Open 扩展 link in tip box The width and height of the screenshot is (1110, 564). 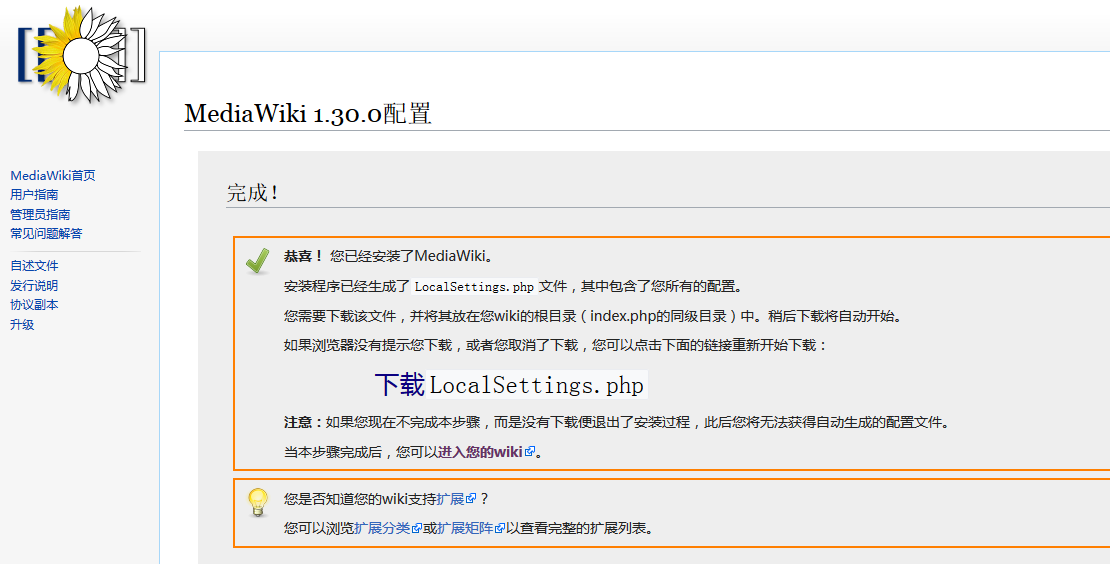pyautogui.click(x=450, y=500)
